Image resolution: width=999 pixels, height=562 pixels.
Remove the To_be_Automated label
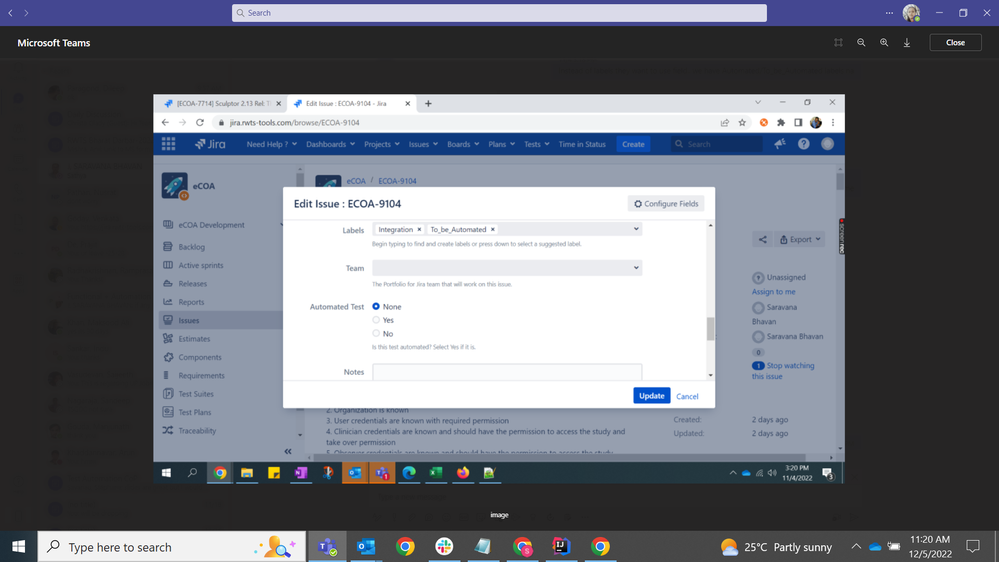pos(492,229)
